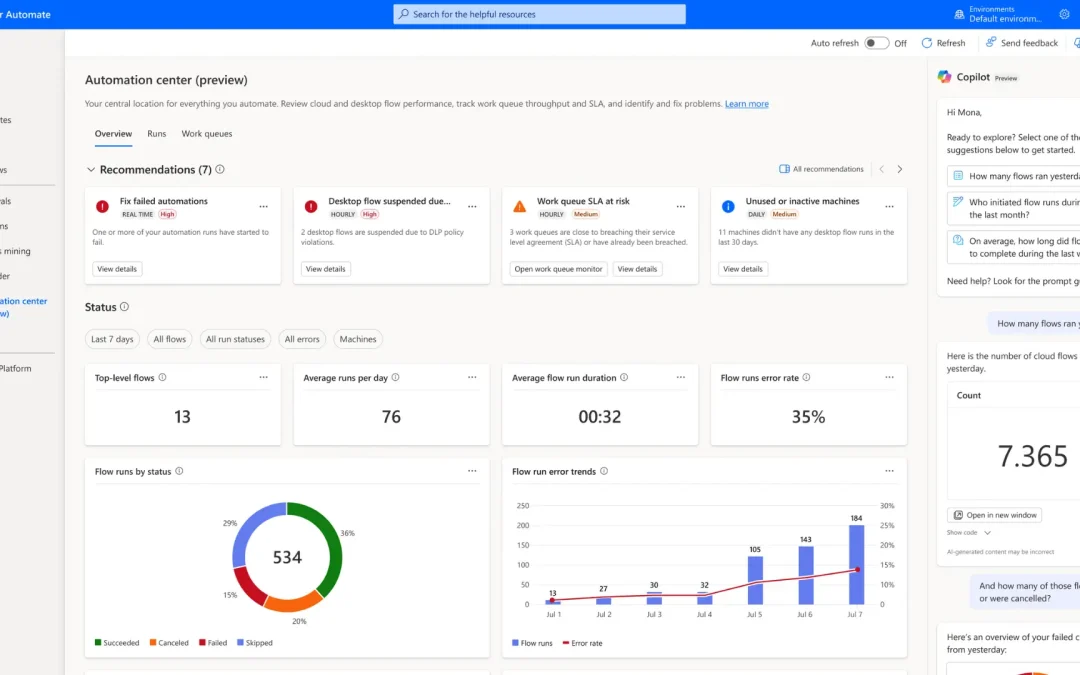
Task: Go to next recommendations page arrow
Action: (x=900, y=169)
